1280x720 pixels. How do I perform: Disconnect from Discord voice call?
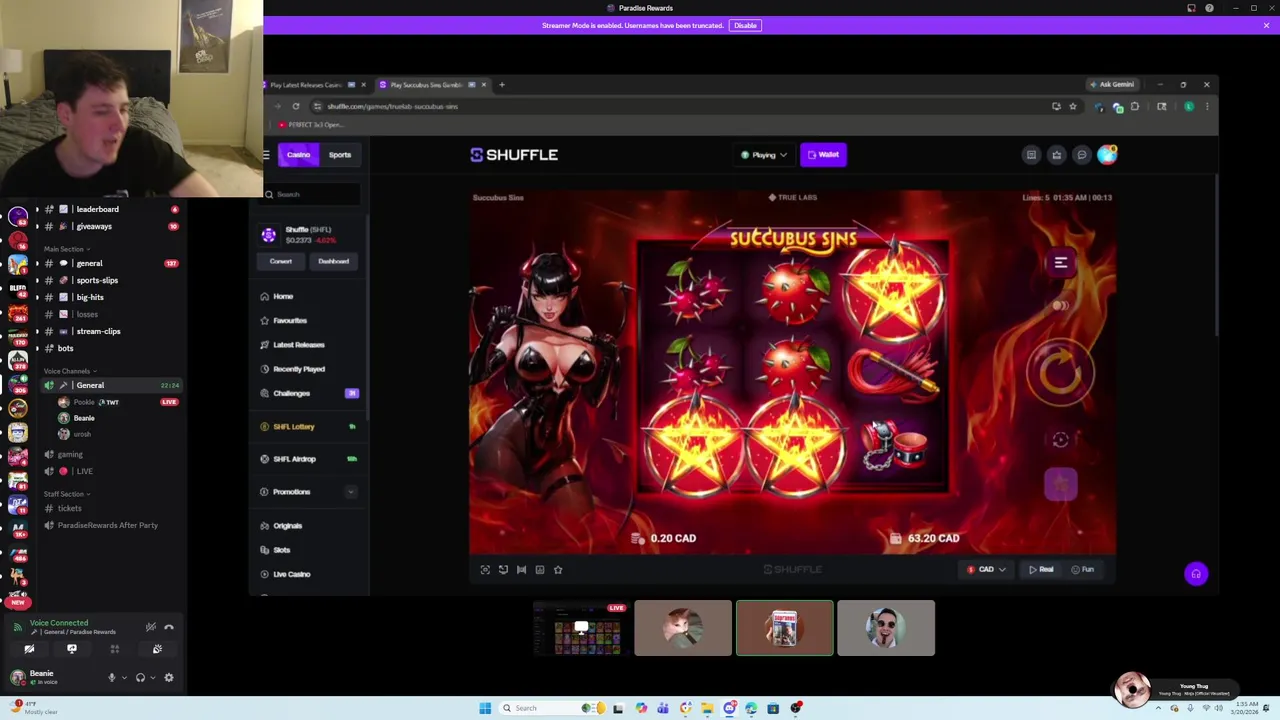169,627
